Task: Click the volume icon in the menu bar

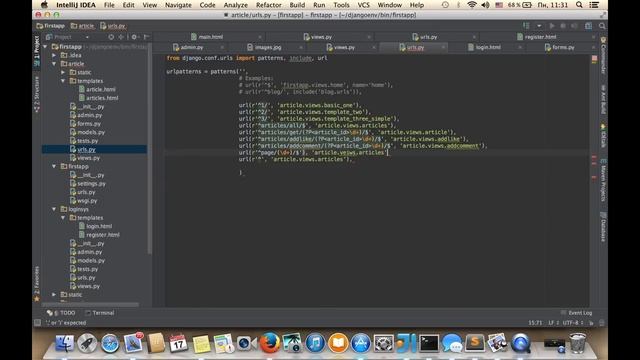Action: point(485,5)
